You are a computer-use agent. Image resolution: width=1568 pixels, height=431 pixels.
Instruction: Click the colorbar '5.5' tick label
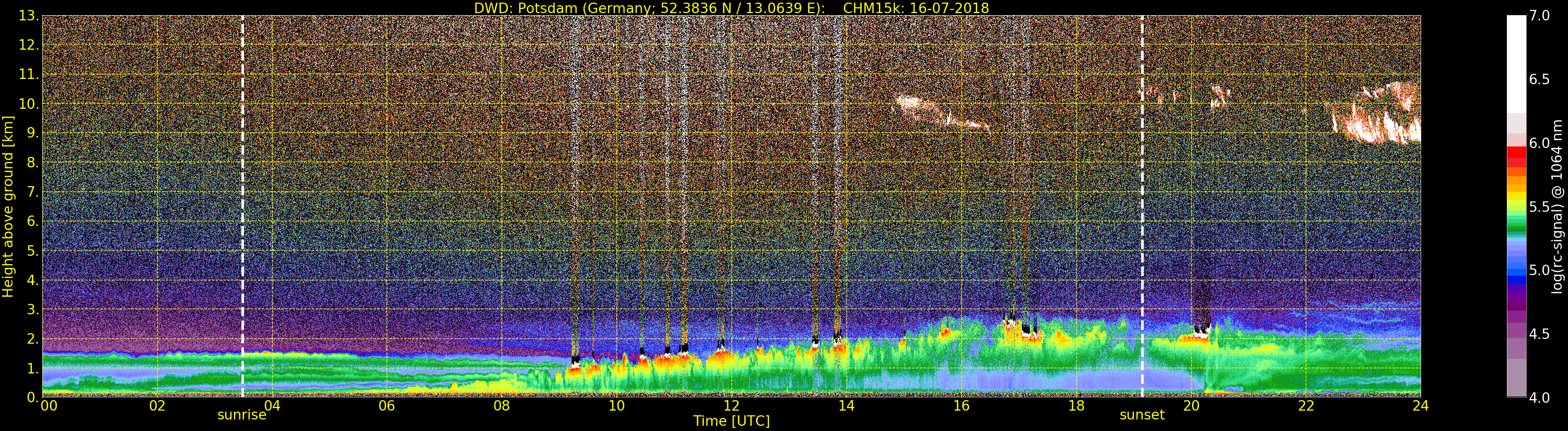pyautogui.click(x=1539, y=207)
